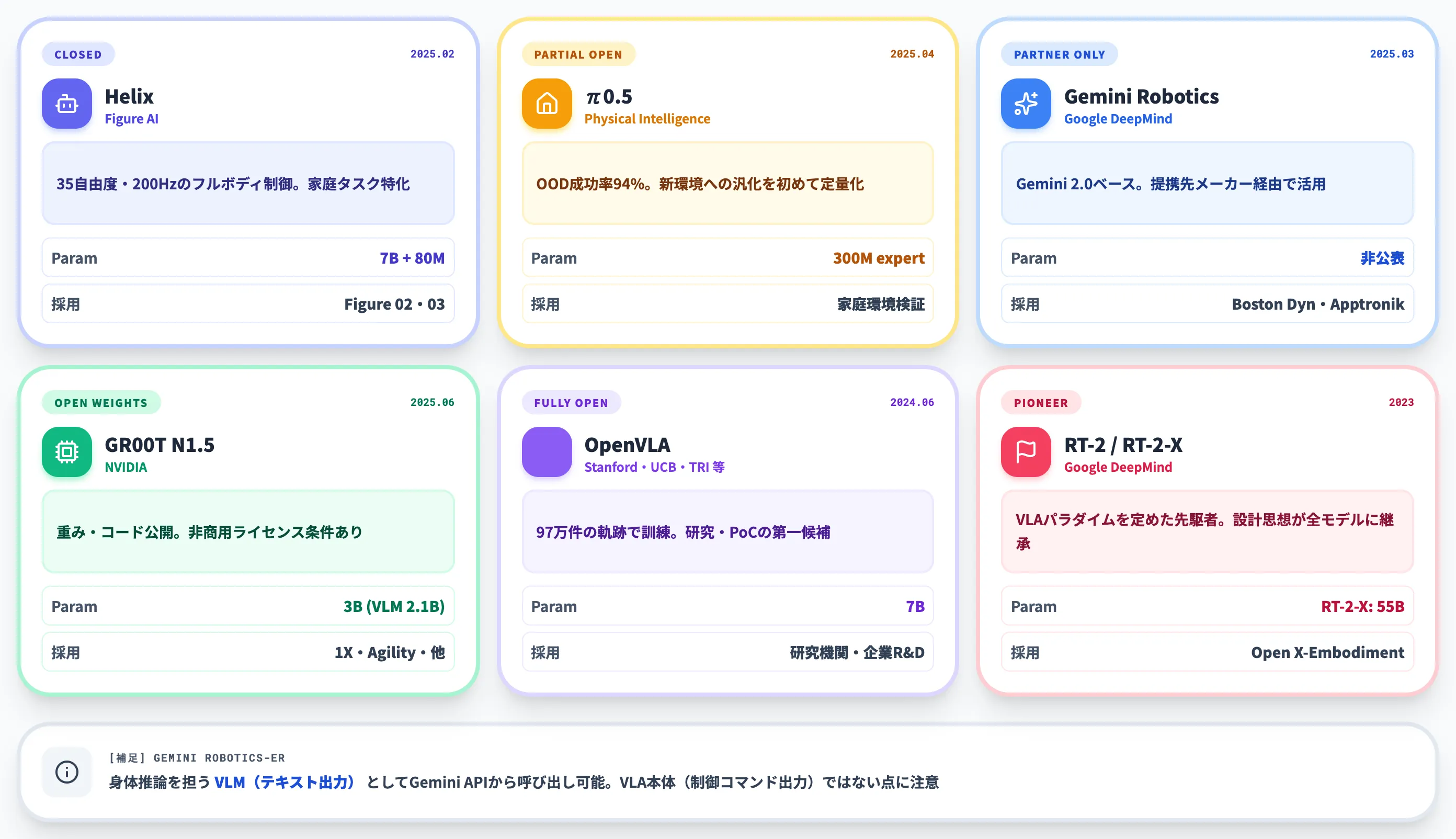Click the π0.5 orange house icon

pyautogui.click(x=547, y=104)
